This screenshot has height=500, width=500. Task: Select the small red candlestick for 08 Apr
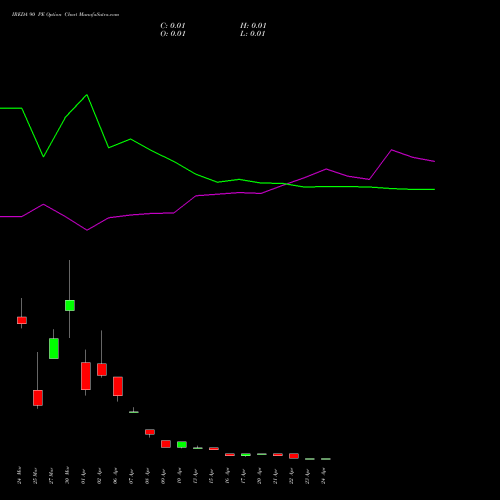click(x=150, y=432)
